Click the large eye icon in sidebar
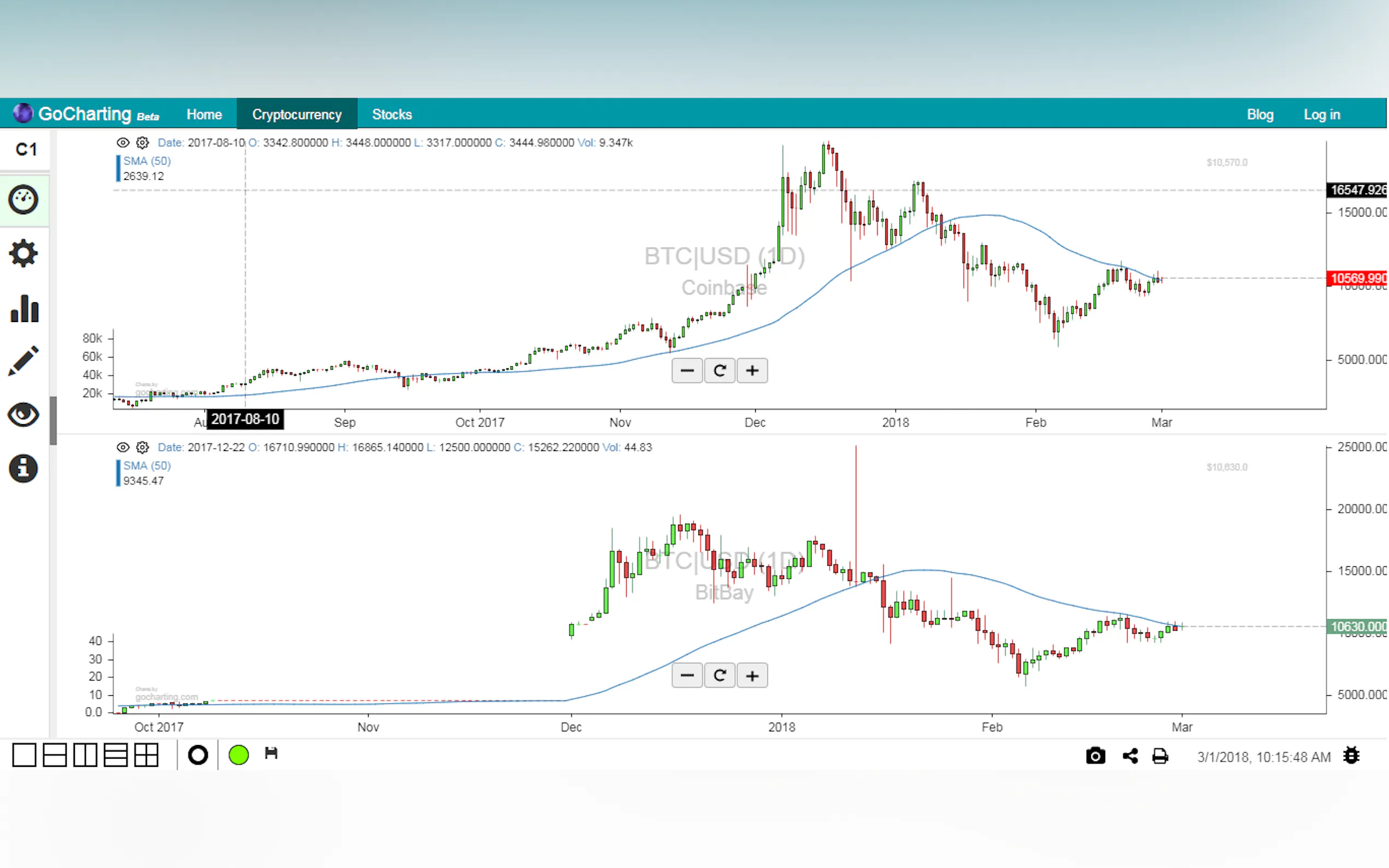Viewport: 1389px width, 868px height. pyautogui.click(x=24, y=414)
